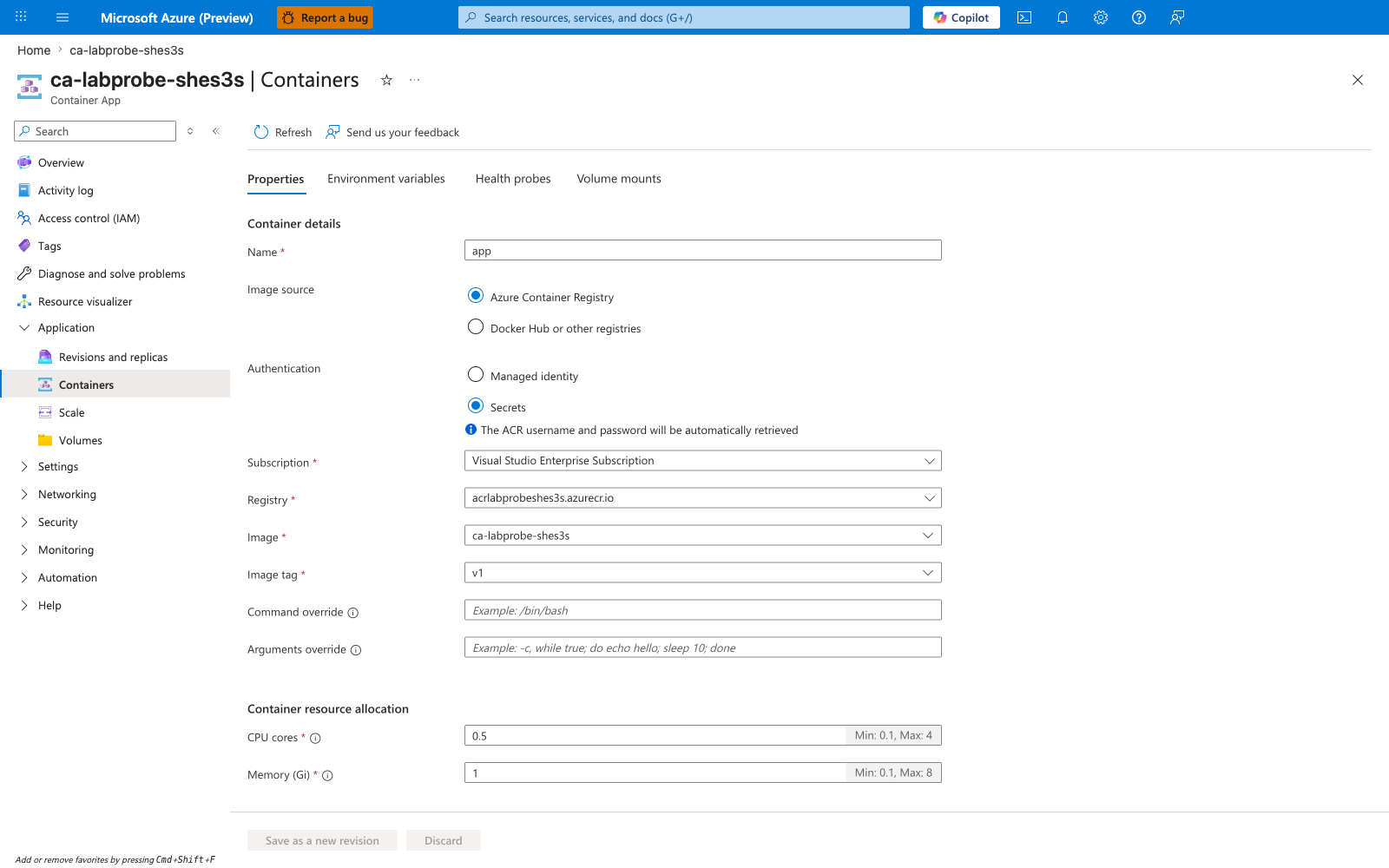Choose Managed identity authentication

pyautogui.click(x=476, y=375)
